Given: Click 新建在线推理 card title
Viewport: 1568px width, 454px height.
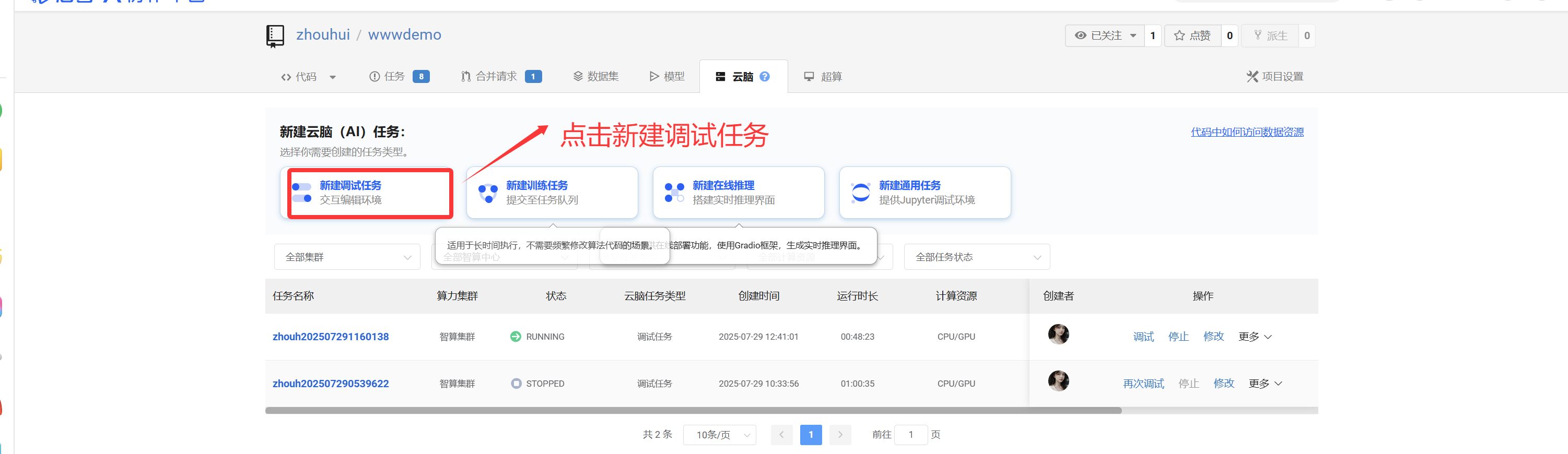Looking at the screenshot, I should (723, 185).
